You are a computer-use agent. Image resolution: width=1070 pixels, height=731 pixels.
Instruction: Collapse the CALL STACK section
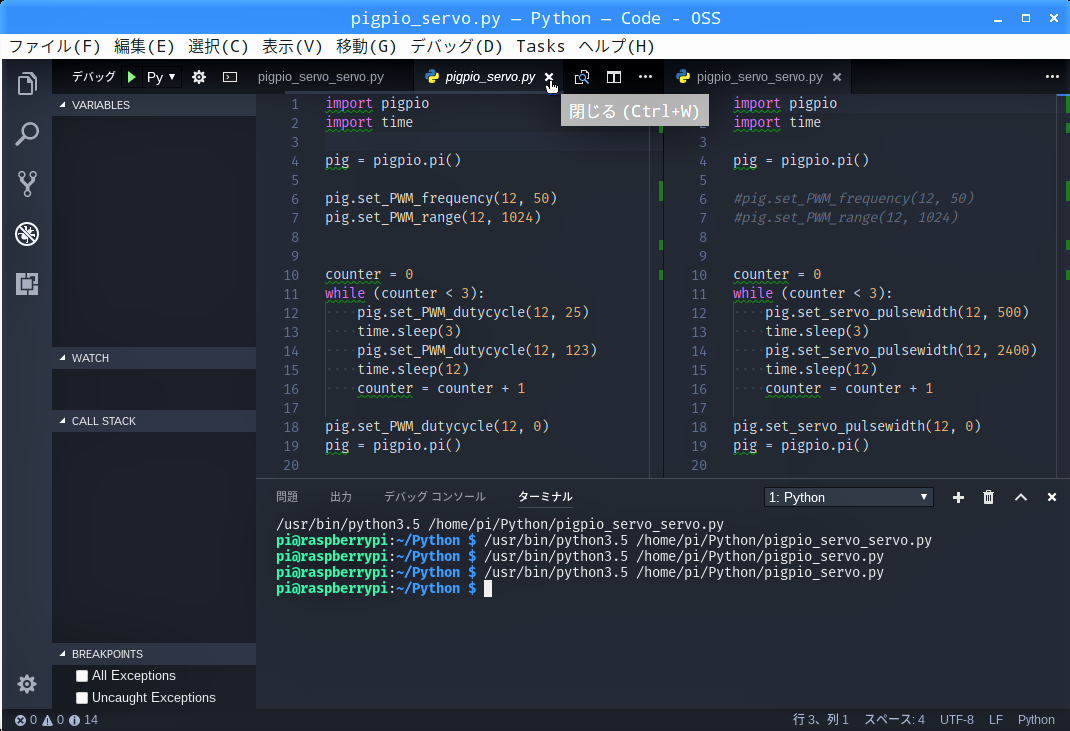(x=154, y=421)
